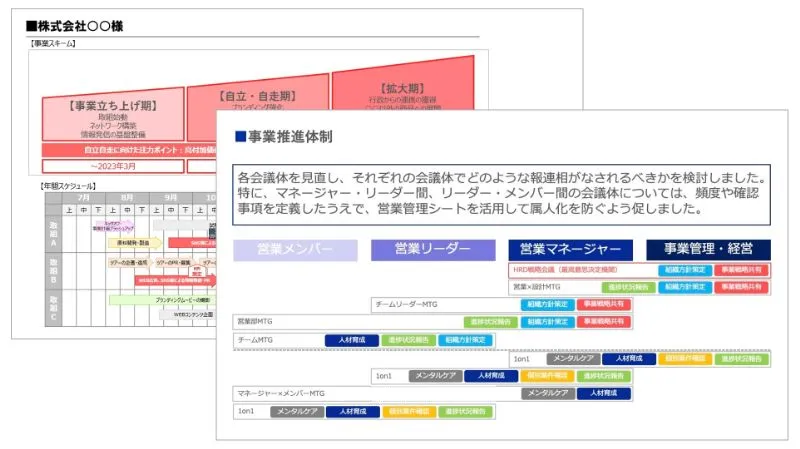Click the 8月 column header in the schedule
The width and height of the screenshot is (800, 449).
[x=127, y=197]
